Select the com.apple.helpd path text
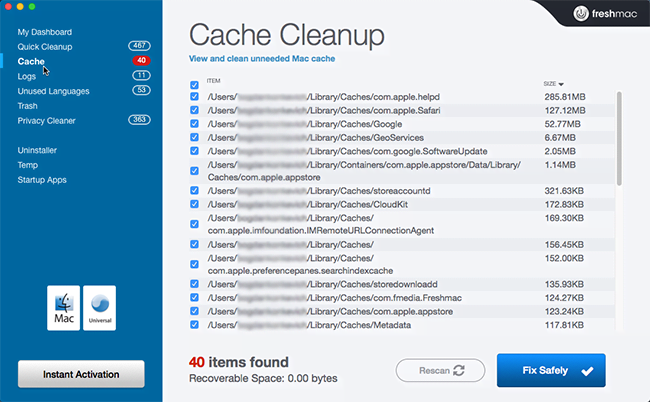Image resolution: width=650 pixels, height=402 pixels. click(x=324, y=97)
